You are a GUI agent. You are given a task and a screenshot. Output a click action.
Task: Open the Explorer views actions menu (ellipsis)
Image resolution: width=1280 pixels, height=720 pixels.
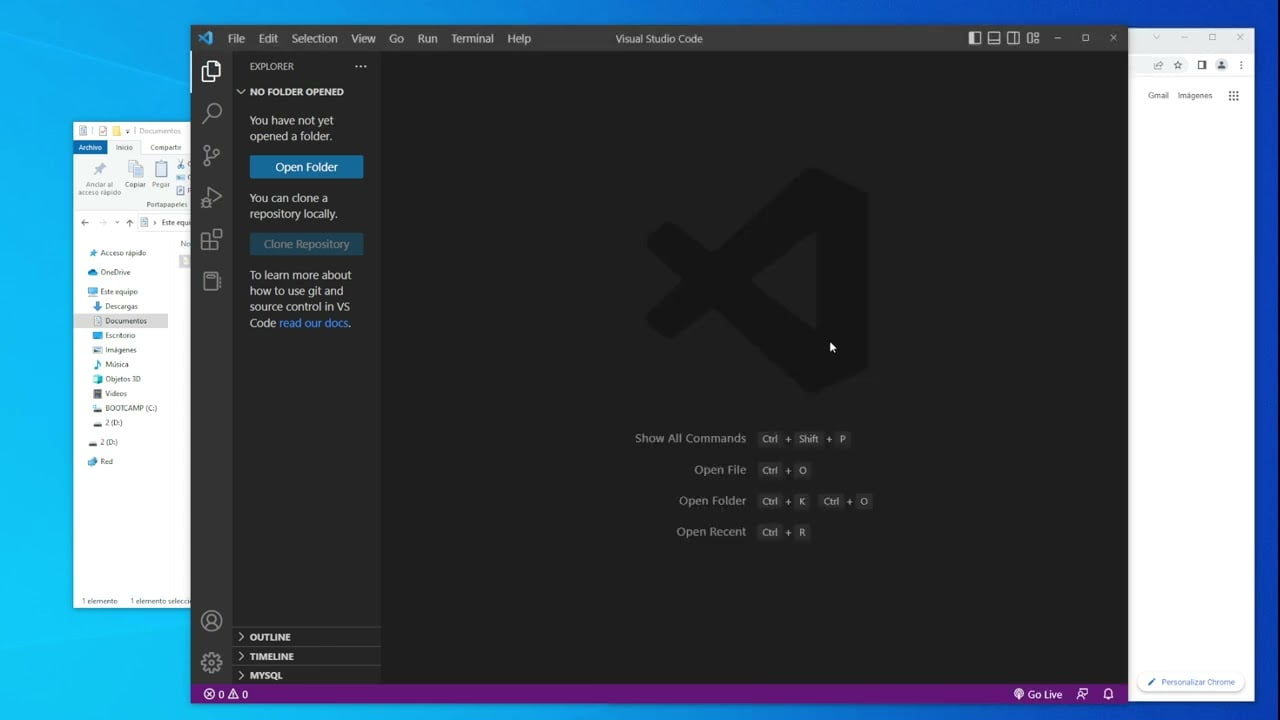[x=360, y=66]
